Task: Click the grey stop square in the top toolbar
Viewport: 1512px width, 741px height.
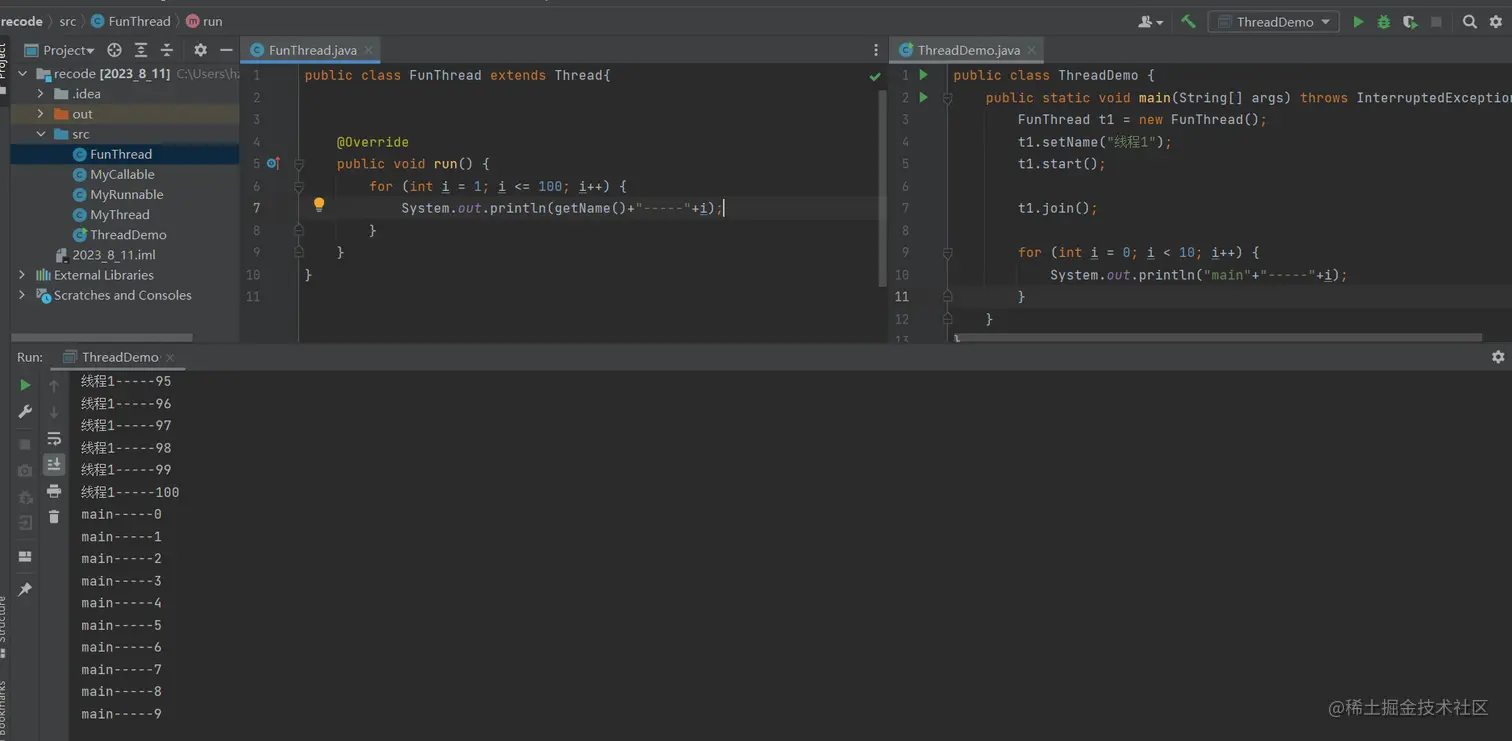Action: (x=1437, y=22)
